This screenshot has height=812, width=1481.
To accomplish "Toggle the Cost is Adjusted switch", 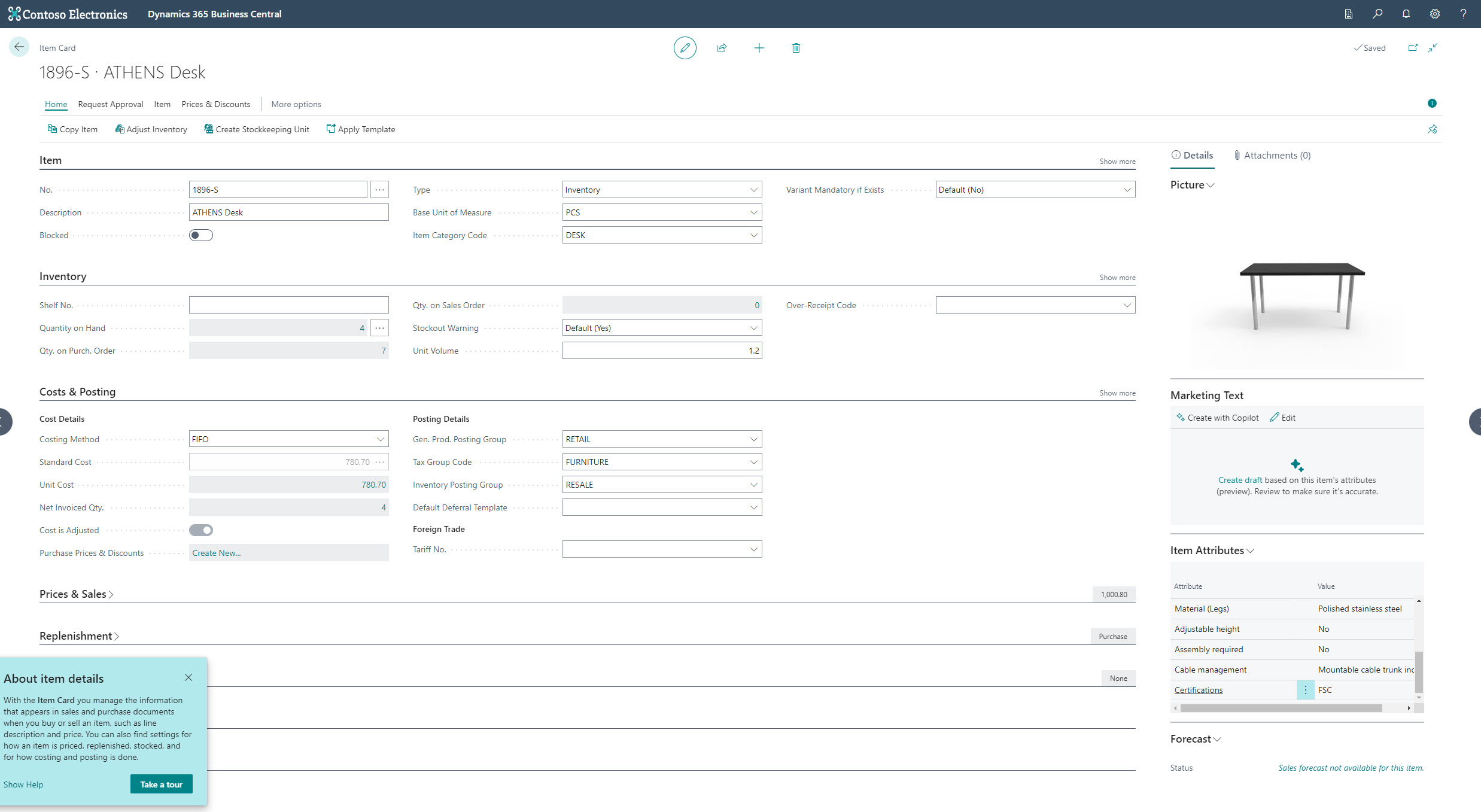I will tap(201, 530).
